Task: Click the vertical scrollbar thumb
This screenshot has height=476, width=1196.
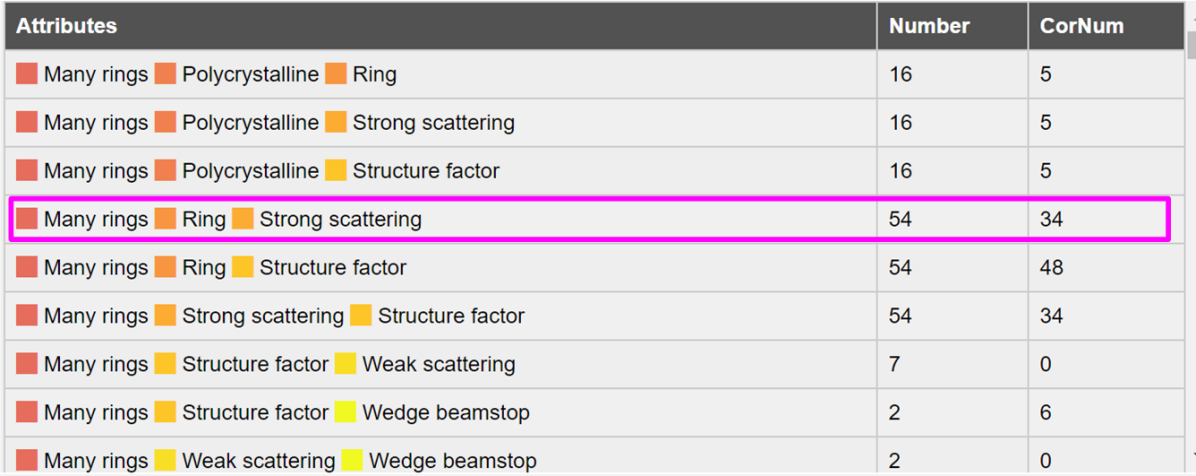Action: 1191,44
